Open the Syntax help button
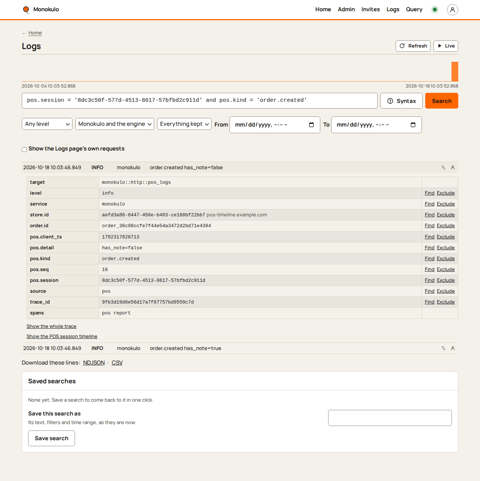 (x=401, y=101)
